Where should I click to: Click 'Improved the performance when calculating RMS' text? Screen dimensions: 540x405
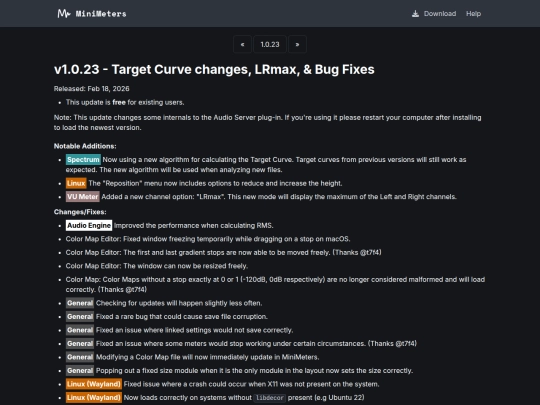click(x=194, y=226)
